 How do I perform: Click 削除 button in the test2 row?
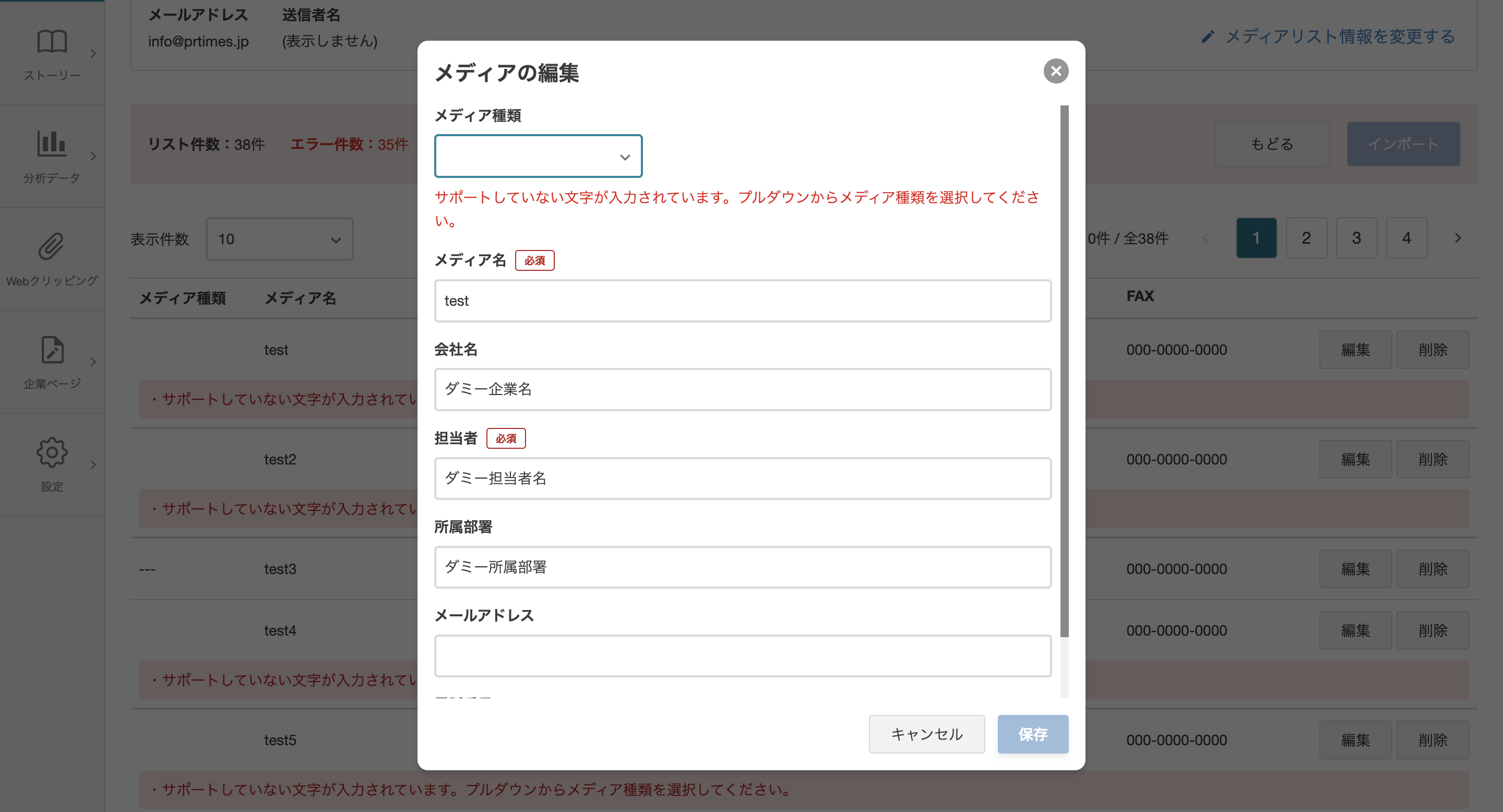(1433, 460)
